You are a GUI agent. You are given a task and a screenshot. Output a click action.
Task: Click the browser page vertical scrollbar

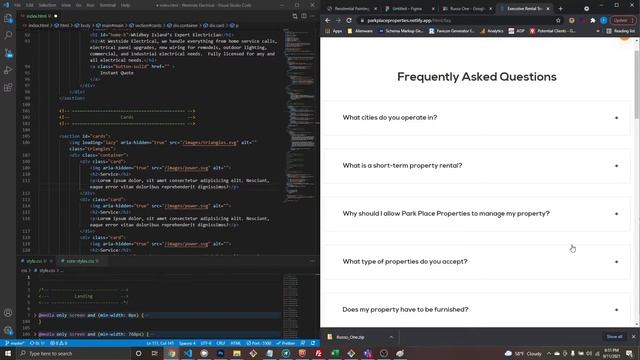click(637, 85)
